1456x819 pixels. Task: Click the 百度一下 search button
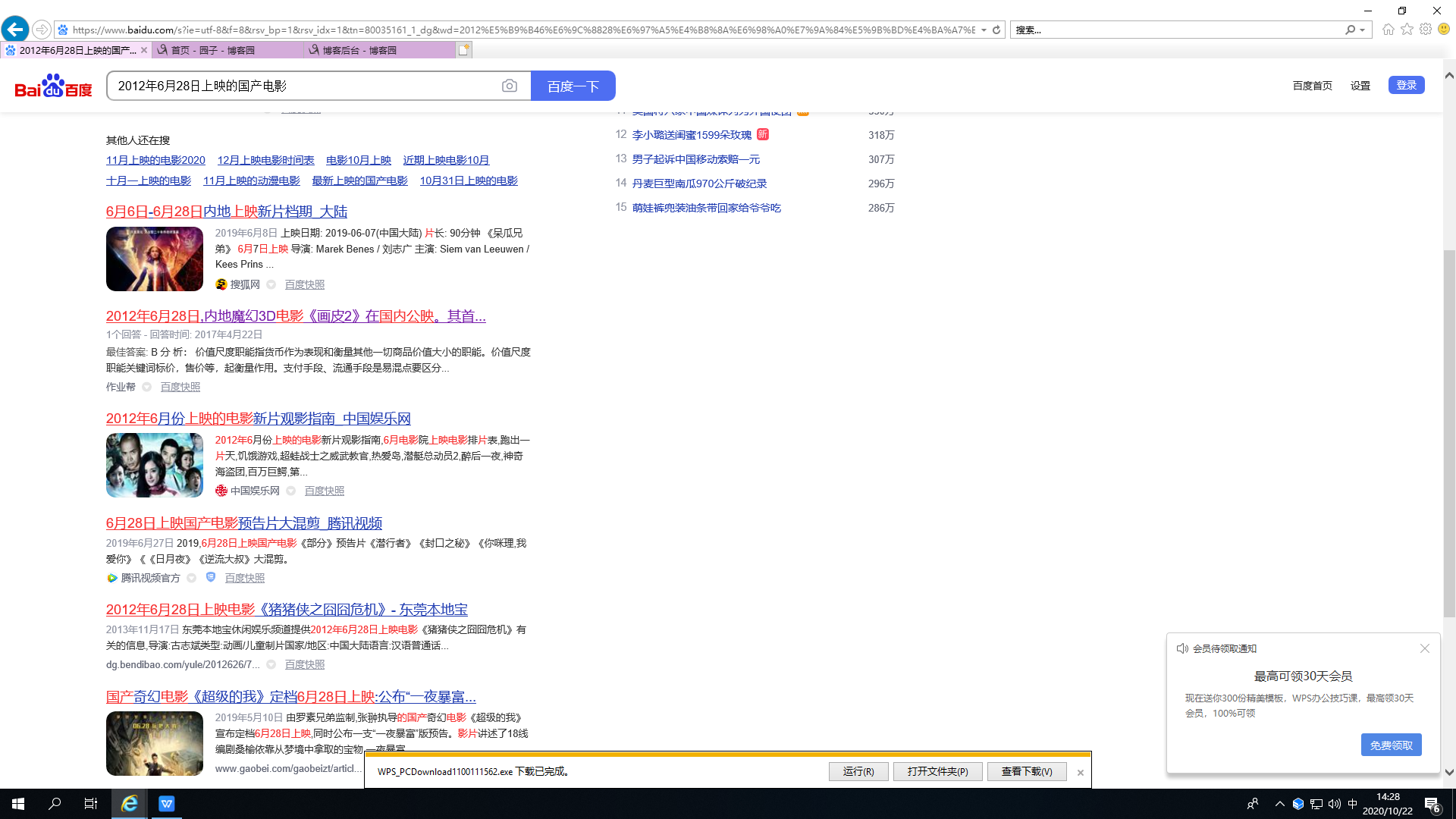click(x=573, y=86)
